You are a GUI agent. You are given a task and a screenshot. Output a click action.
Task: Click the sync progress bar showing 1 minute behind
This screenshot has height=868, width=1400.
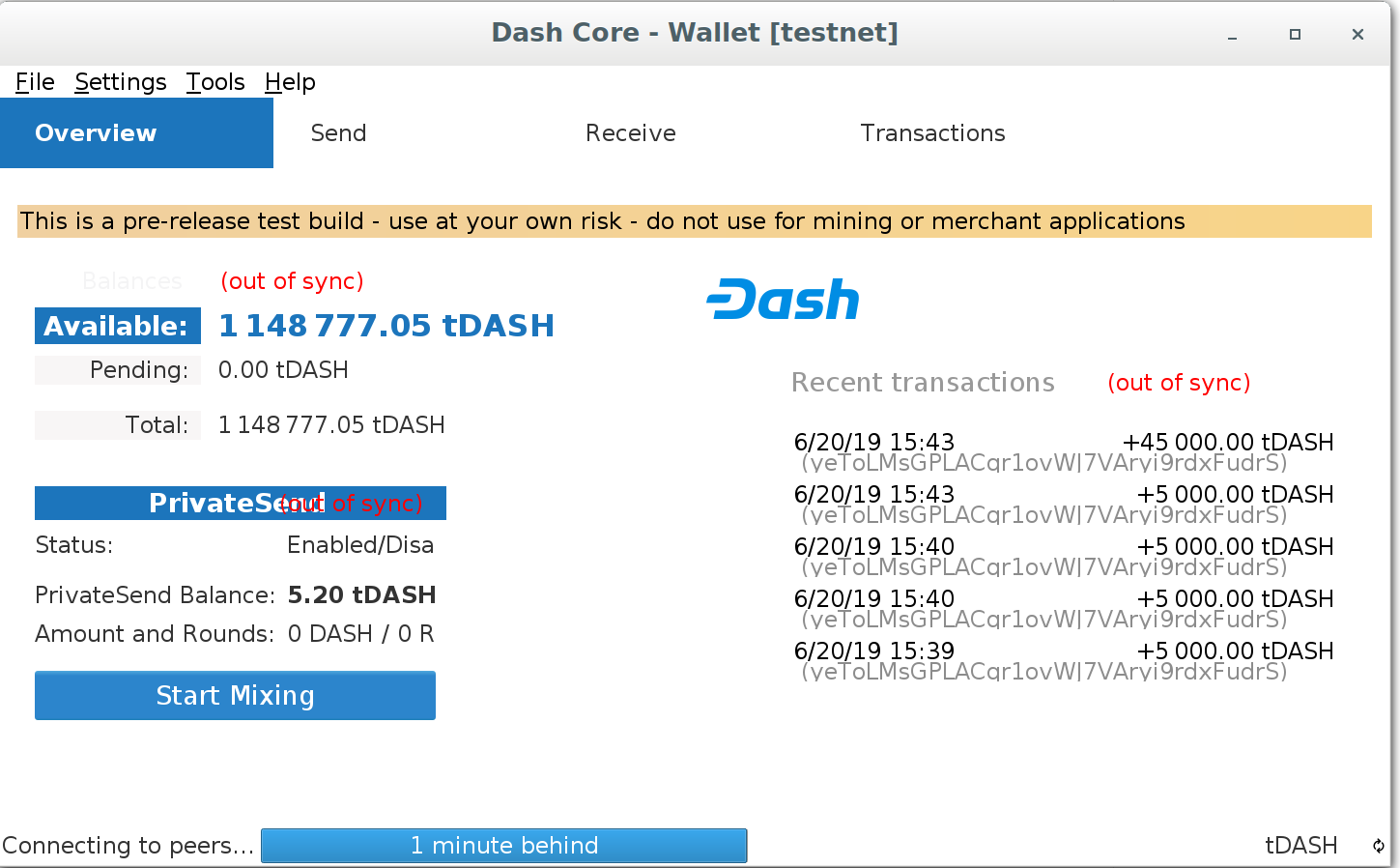(x=503, y=846)
